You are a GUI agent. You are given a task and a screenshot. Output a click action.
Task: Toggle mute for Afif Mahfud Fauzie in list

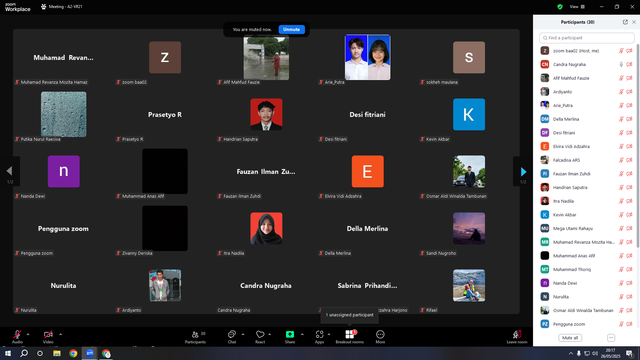(621, 78)
